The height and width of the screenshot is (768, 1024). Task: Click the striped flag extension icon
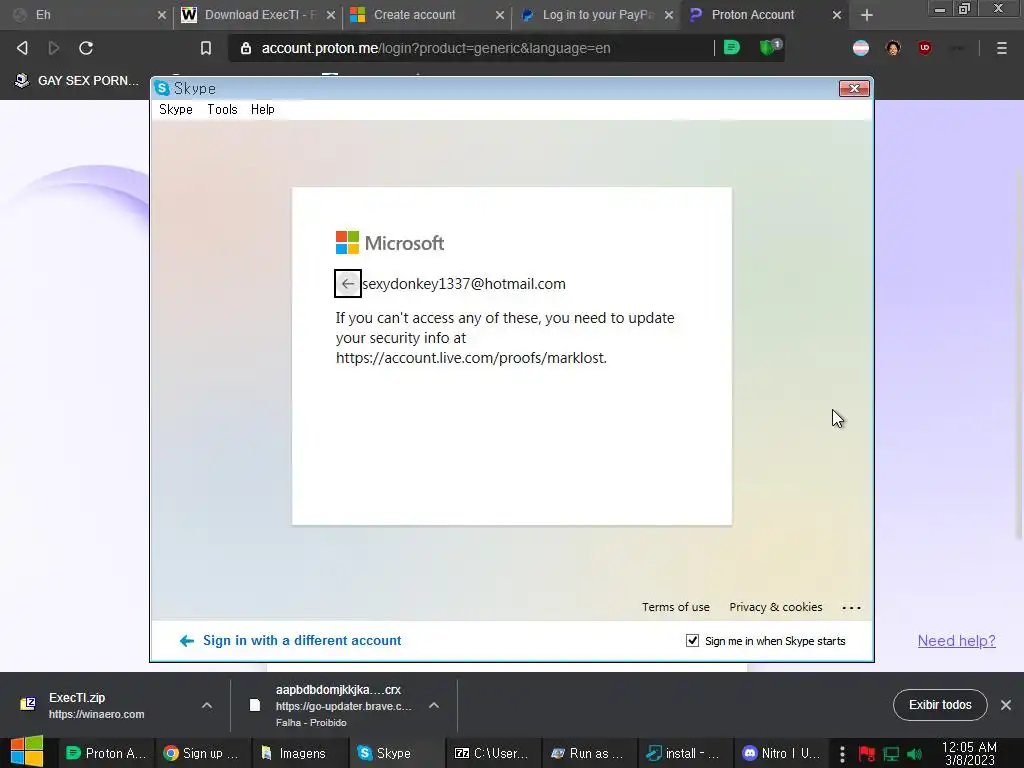click(x=861, y=48)
